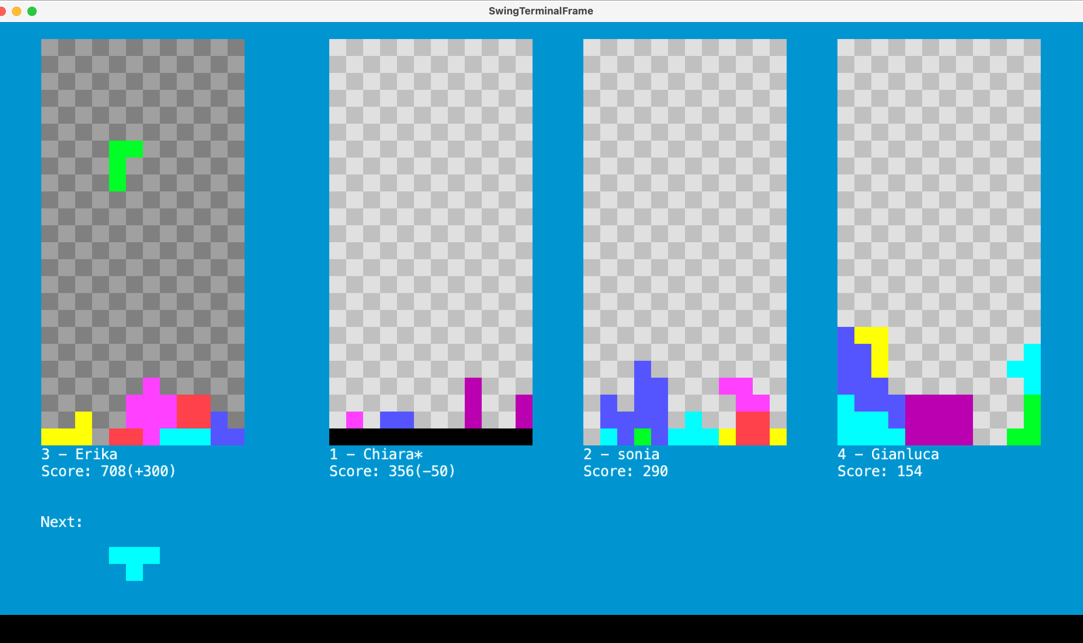
Task: Click sonia's "Score: 290" text
Action: point(626,471)
